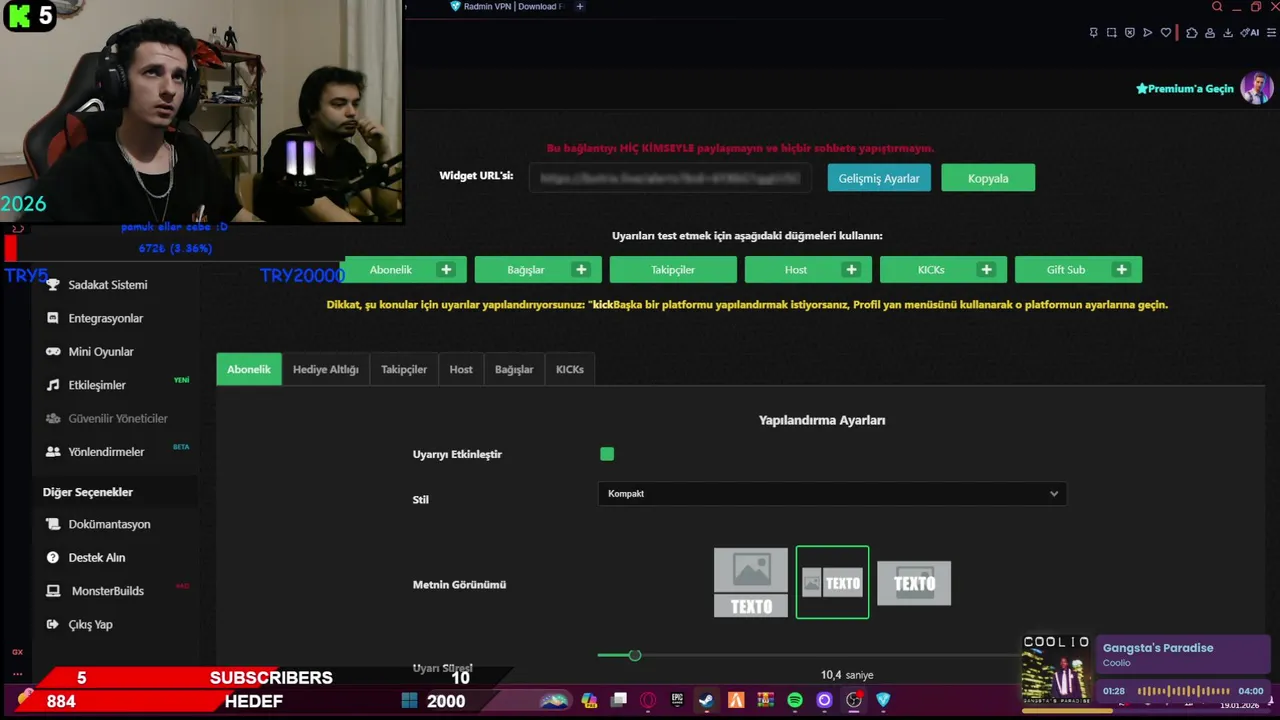Click the Dokümantasyon document icon

click(53, 524)
